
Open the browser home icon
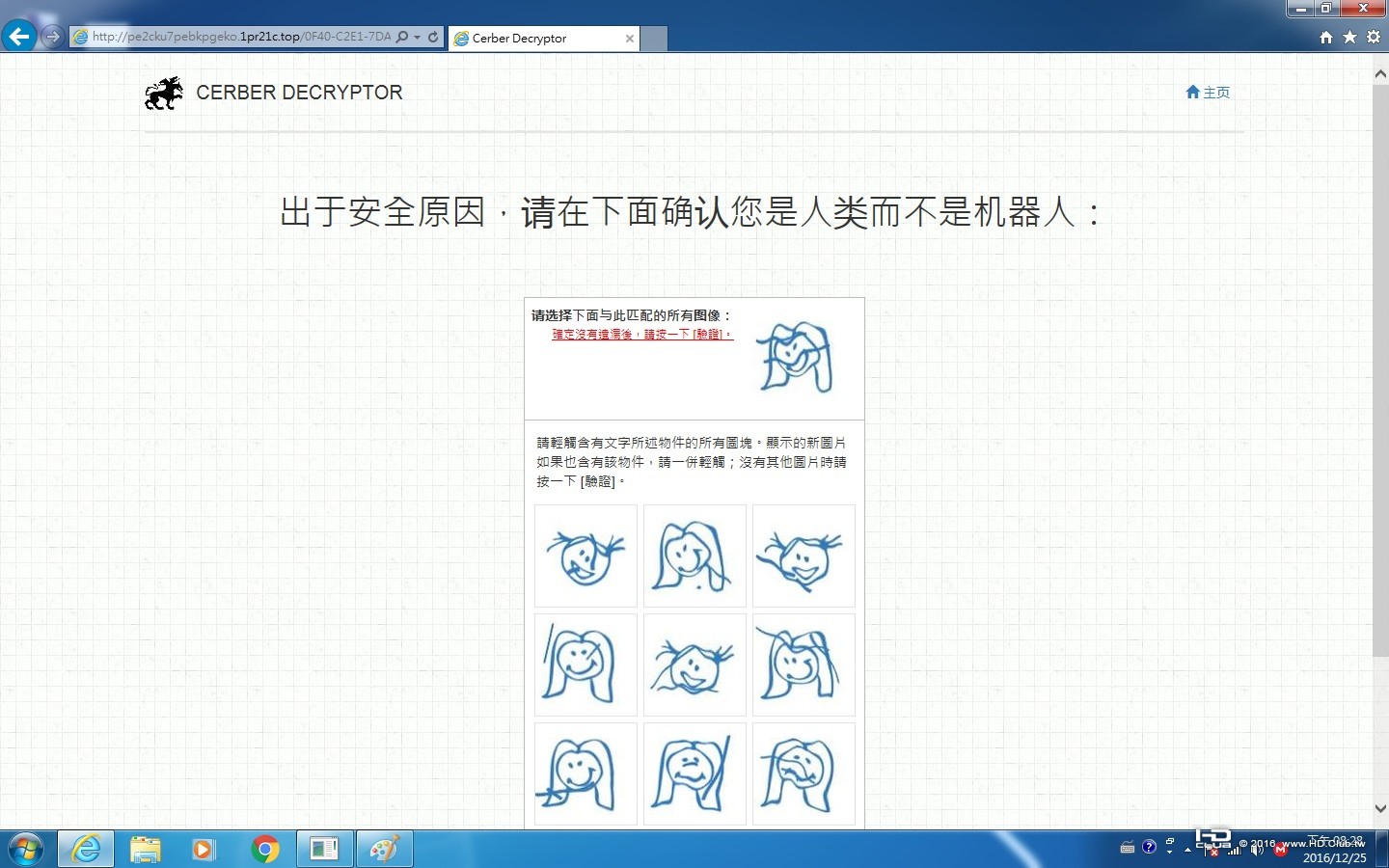coord(1326,38)
